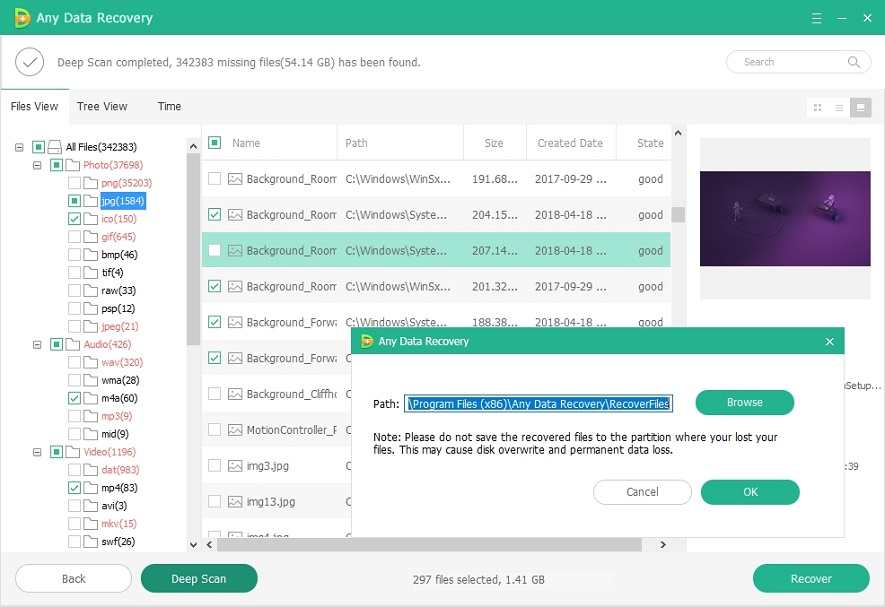Switch to preview pane view icon
The width and height of the screenshot is (885, 607).
tap(861, 107)
